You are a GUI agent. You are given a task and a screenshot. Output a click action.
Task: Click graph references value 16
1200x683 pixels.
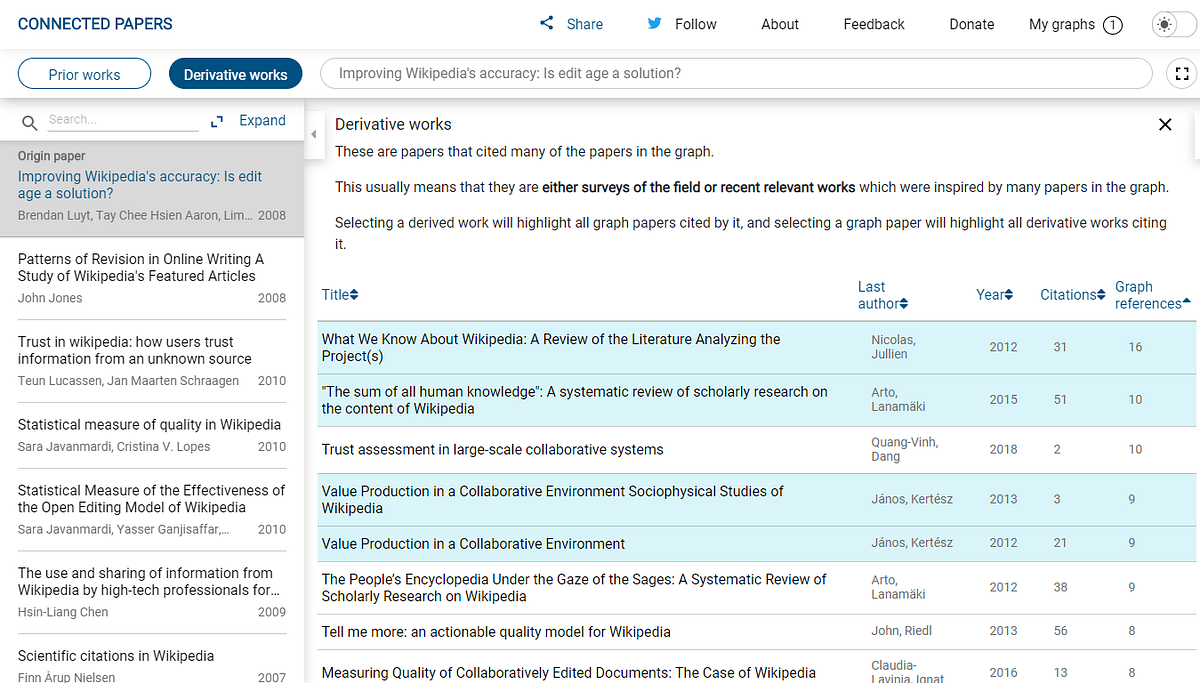click(1135, 347)
